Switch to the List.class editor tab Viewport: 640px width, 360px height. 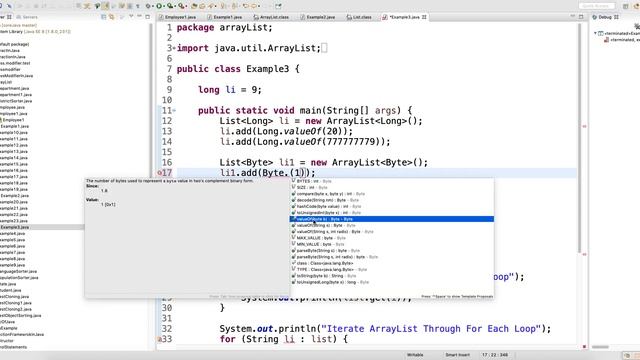point(359,17)
